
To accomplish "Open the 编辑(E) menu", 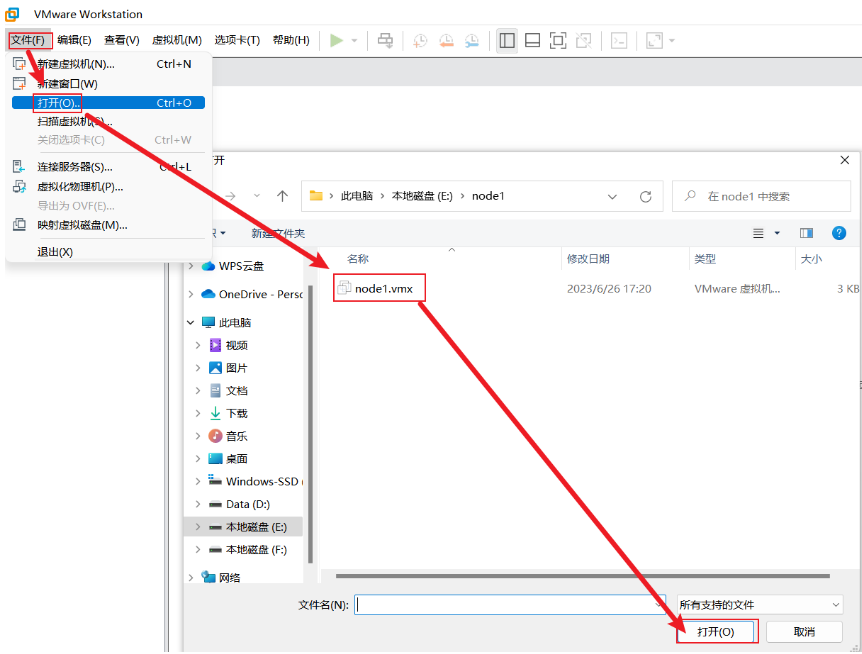I will click(x=74, y=40).
